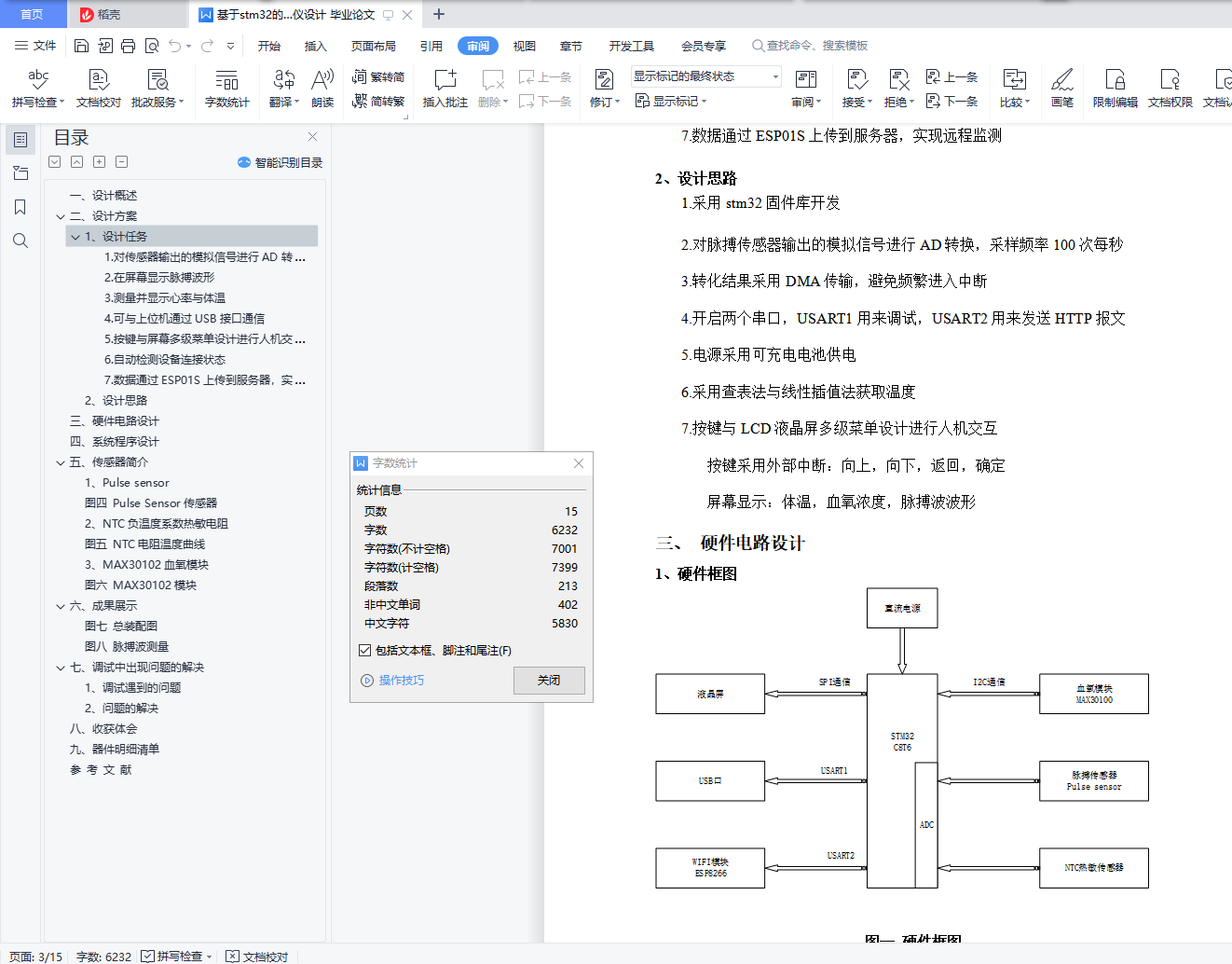Viewport: 1232px width, 964px height.
Task: Show the outline view in the left sidebar
Action: point(21,140)
